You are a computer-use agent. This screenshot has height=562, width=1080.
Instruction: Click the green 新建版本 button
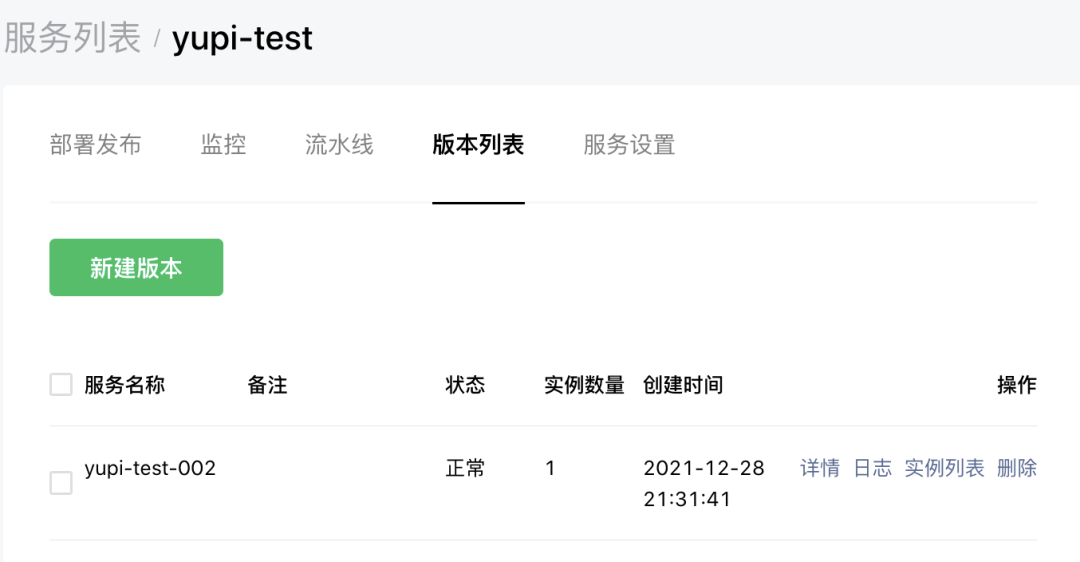click(x=136, y=268)
